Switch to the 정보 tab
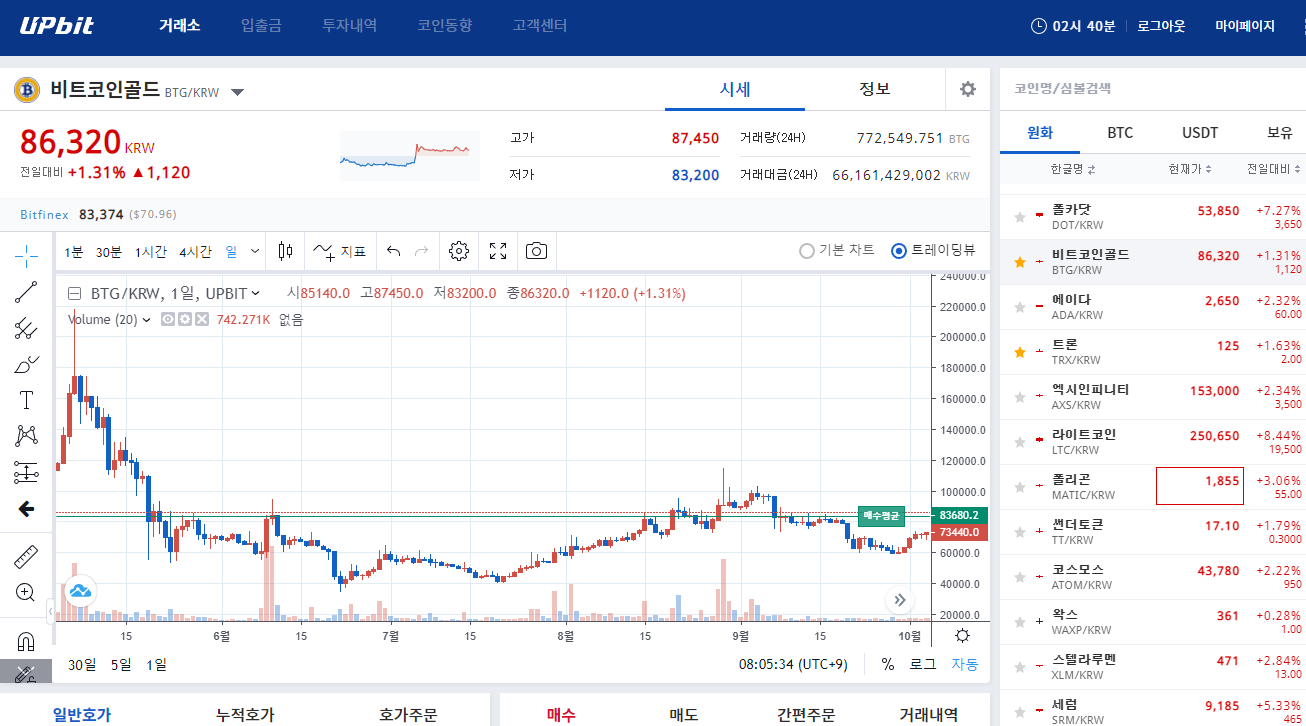1306x726 pixels. pyautogui.click(x=875, y=89)
